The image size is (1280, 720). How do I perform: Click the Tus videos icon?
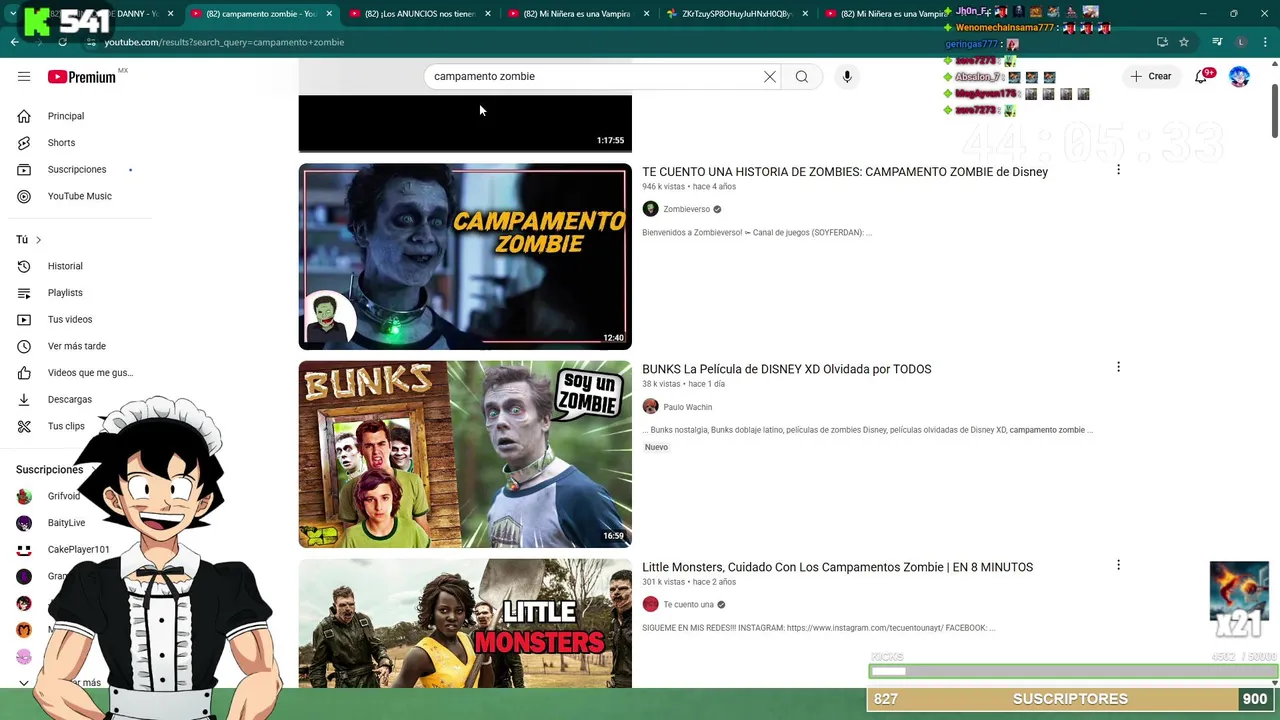pyautogui.click(x=24, y=319)
